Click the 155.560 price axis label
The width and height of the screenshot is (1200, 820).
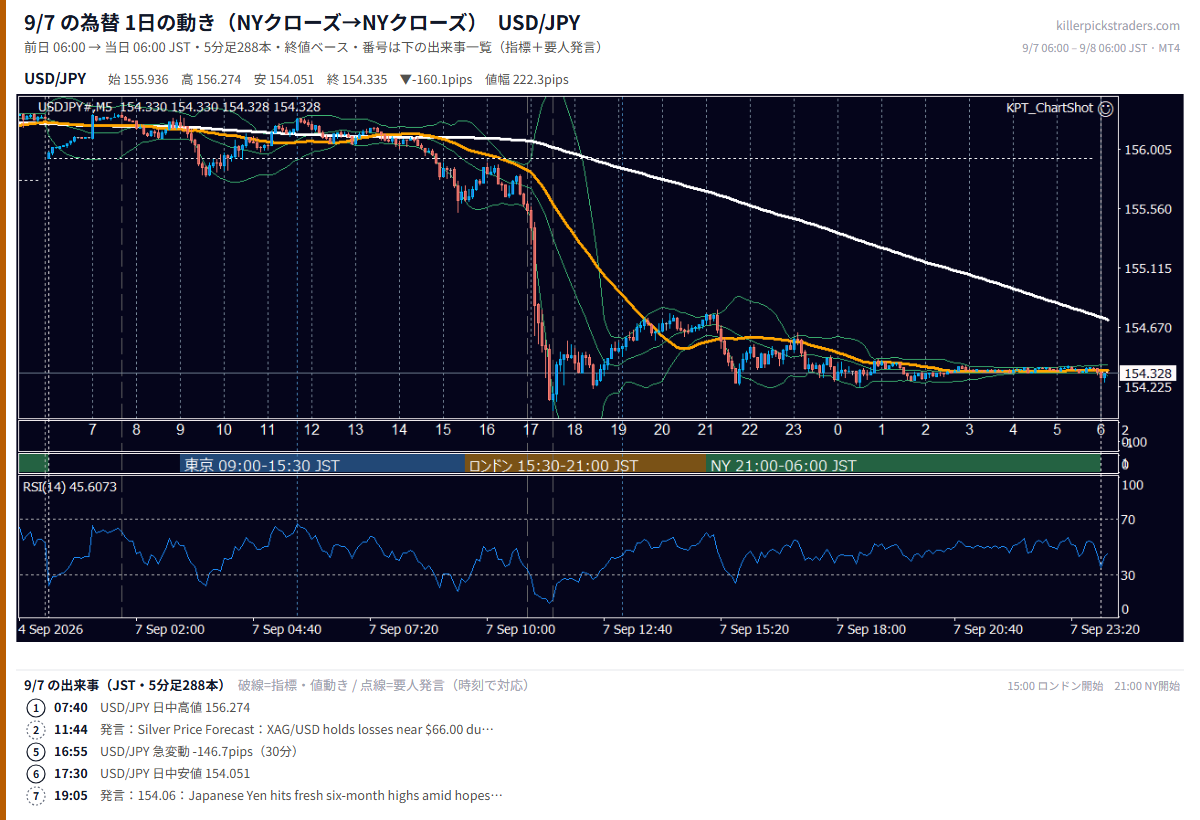(x=1147, y=209)
